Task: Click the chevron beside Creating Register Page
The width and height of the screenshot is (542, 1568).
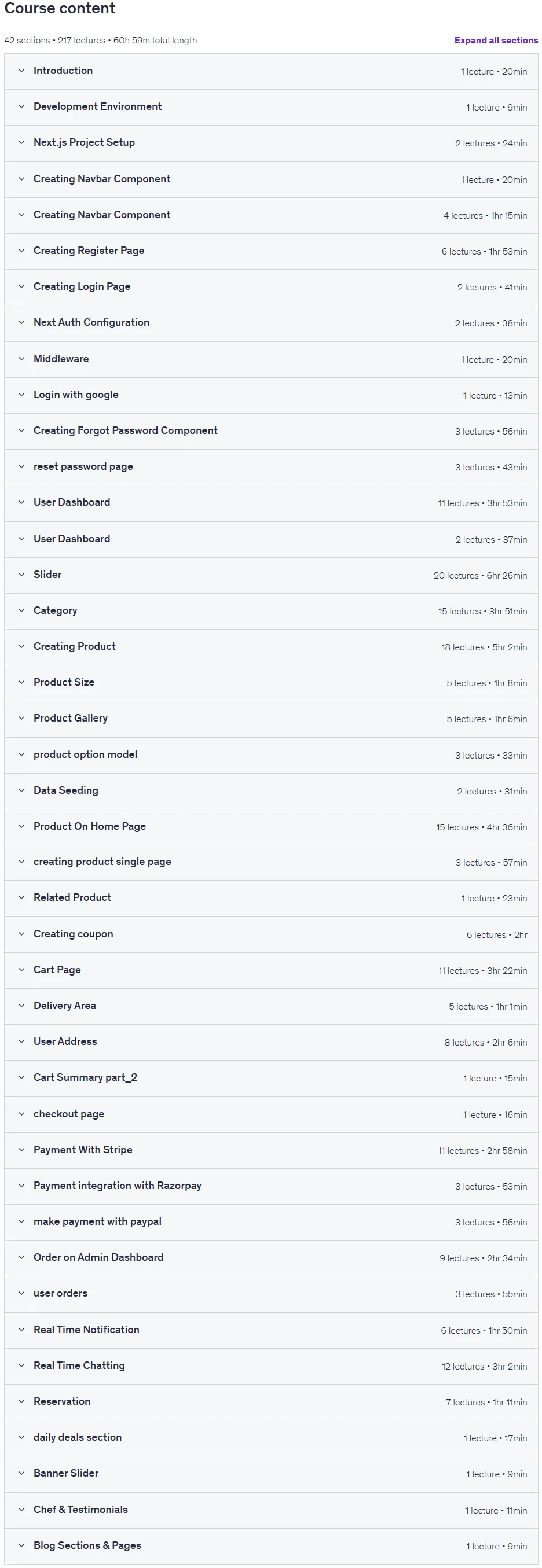Action: pyautogui.click(x=21, y=251)
